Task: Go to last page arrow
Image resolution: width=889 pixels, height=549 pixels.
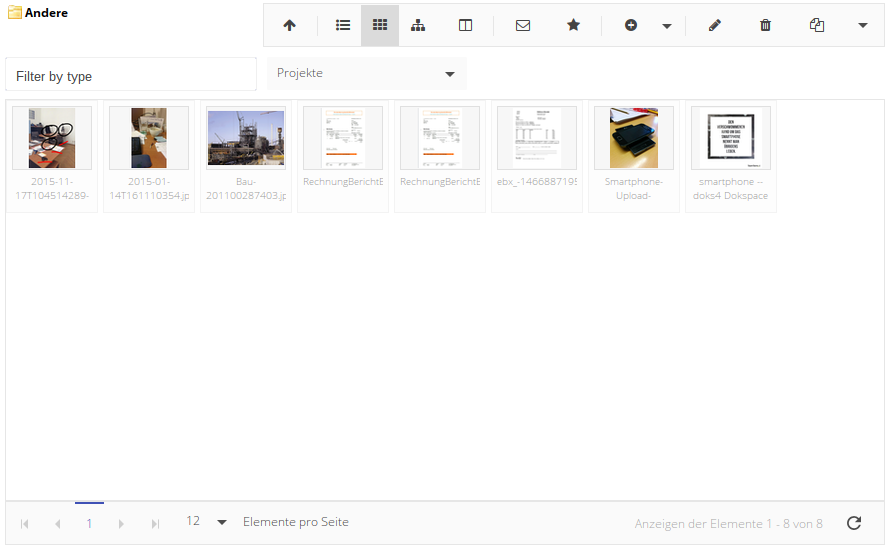Action: coord(155,523)
